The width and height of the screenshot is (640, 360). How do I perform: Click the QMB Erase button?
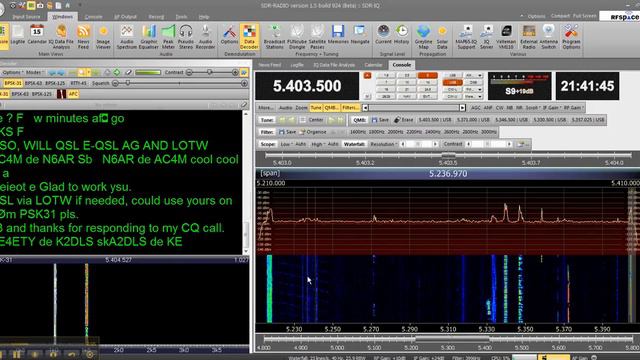[x=404, y=120]
